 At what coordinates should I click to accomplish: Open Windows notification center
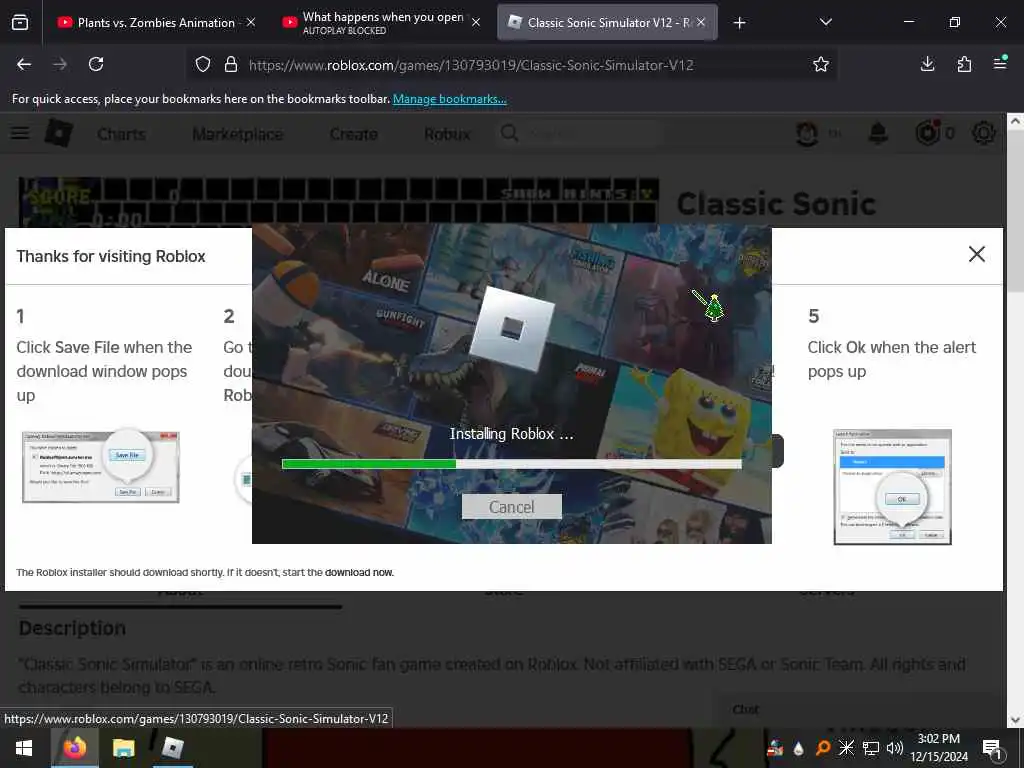click(x=992, y=748)
